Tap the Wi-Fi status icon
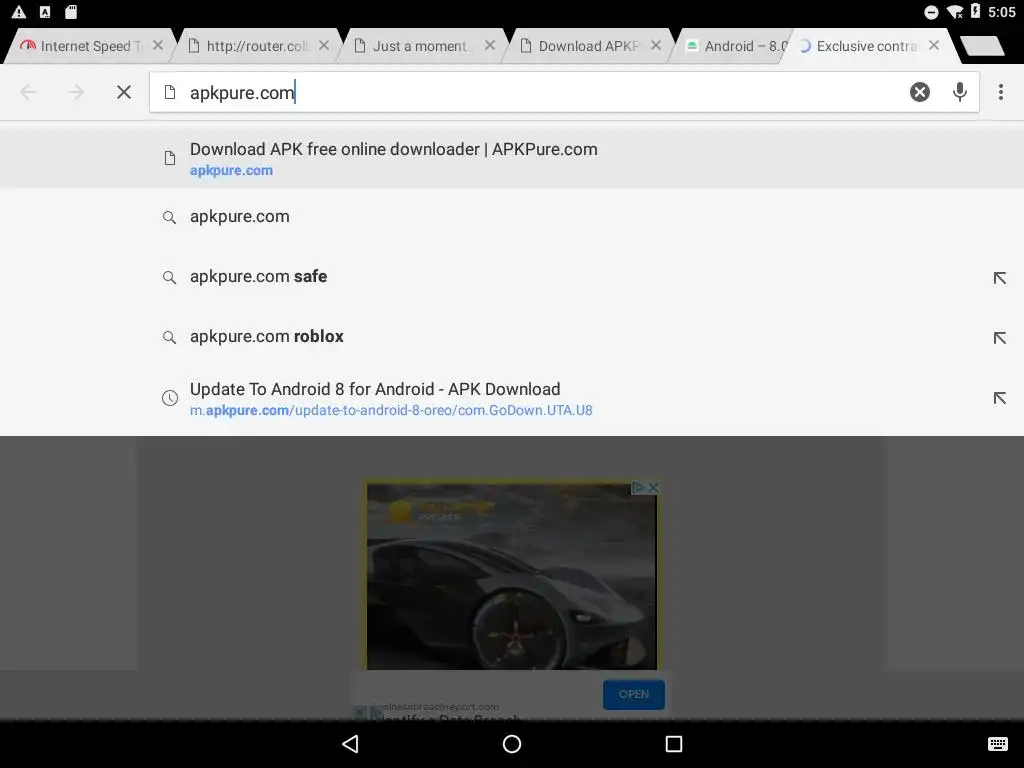 [955, 12]
